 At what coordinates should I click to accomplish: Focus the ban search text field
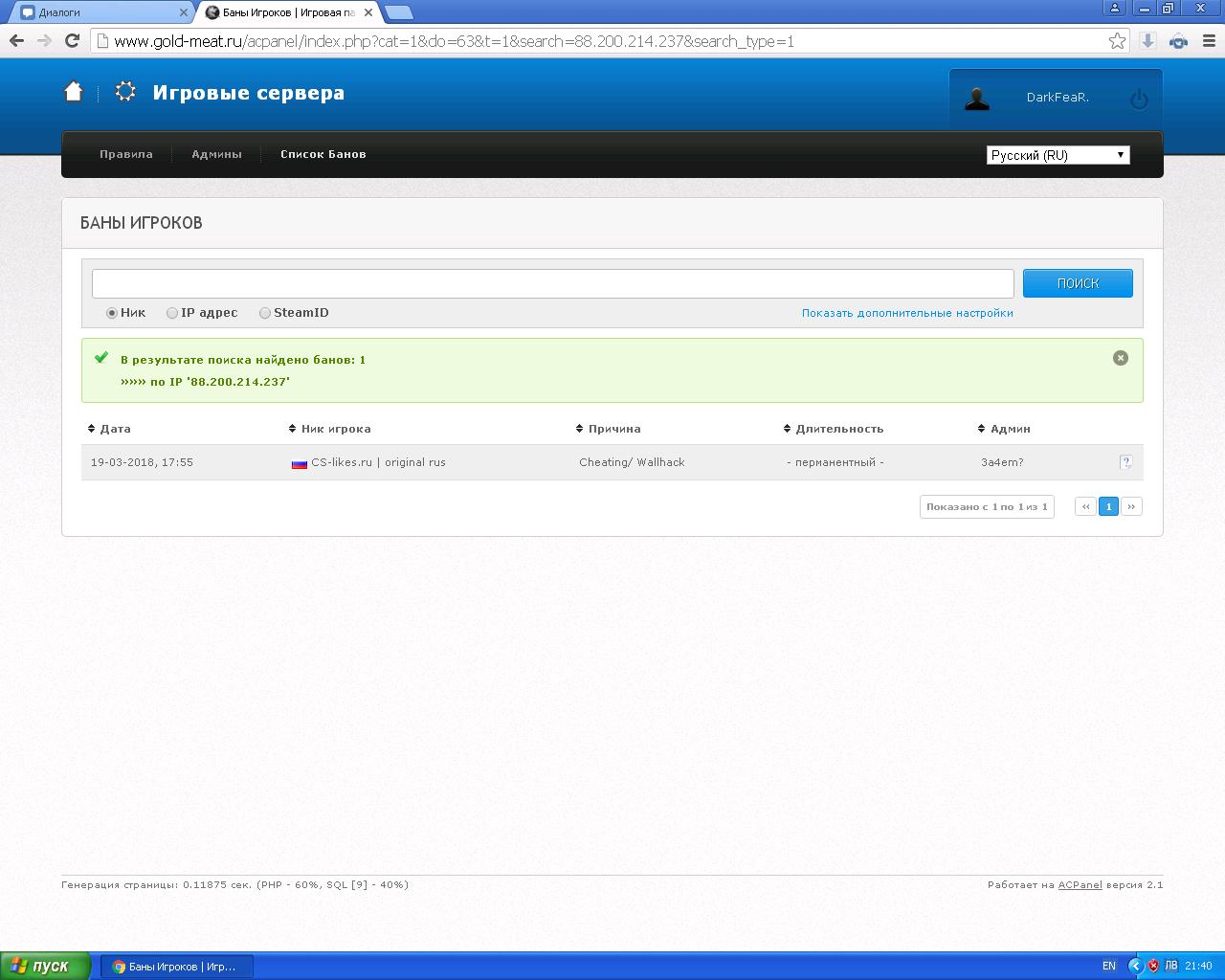pyautogui.click(x=553, y=283)
